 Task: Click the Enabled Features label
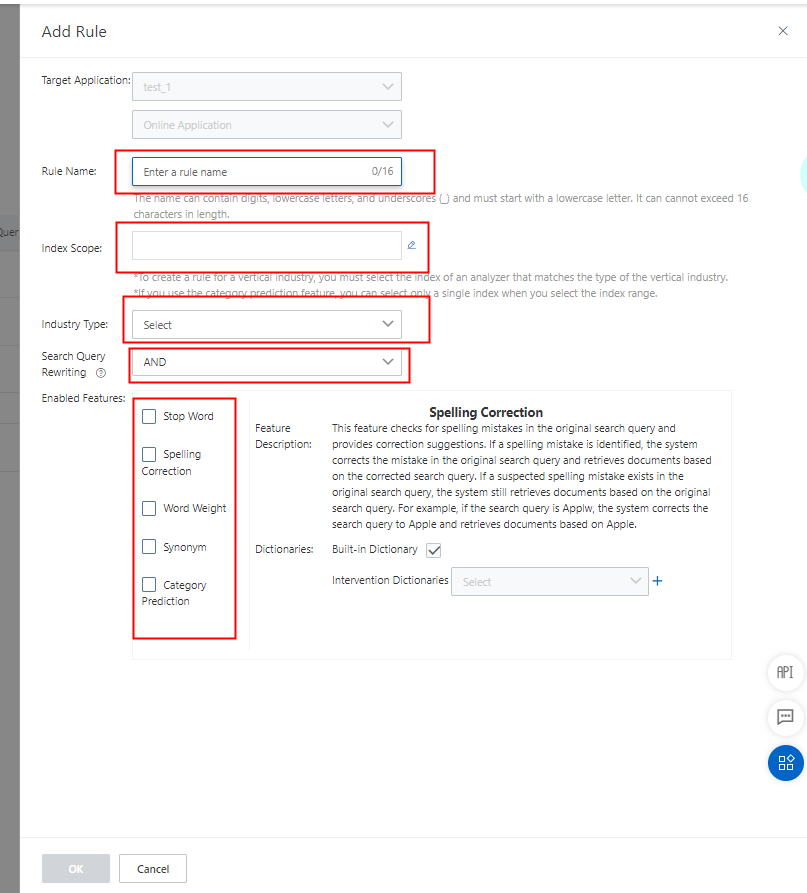(83, 398)
